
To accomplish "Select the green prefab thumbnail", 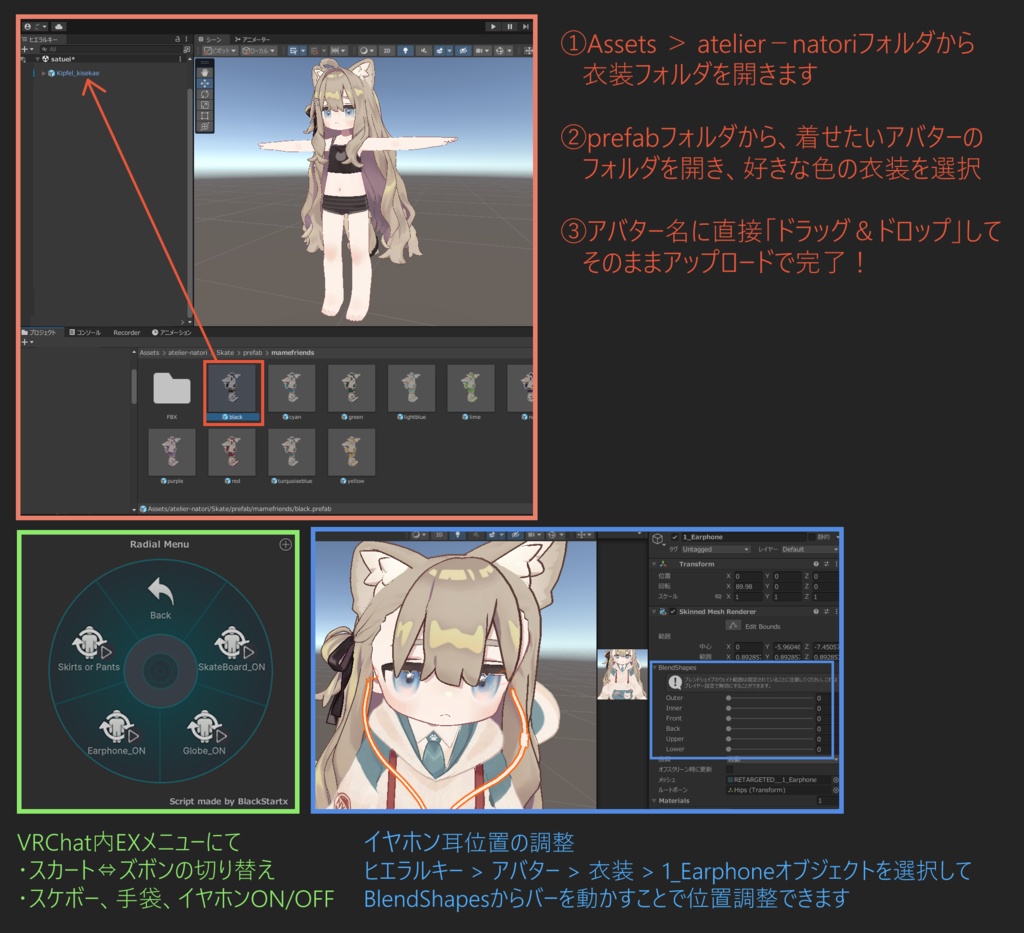I will pos(351,388).
